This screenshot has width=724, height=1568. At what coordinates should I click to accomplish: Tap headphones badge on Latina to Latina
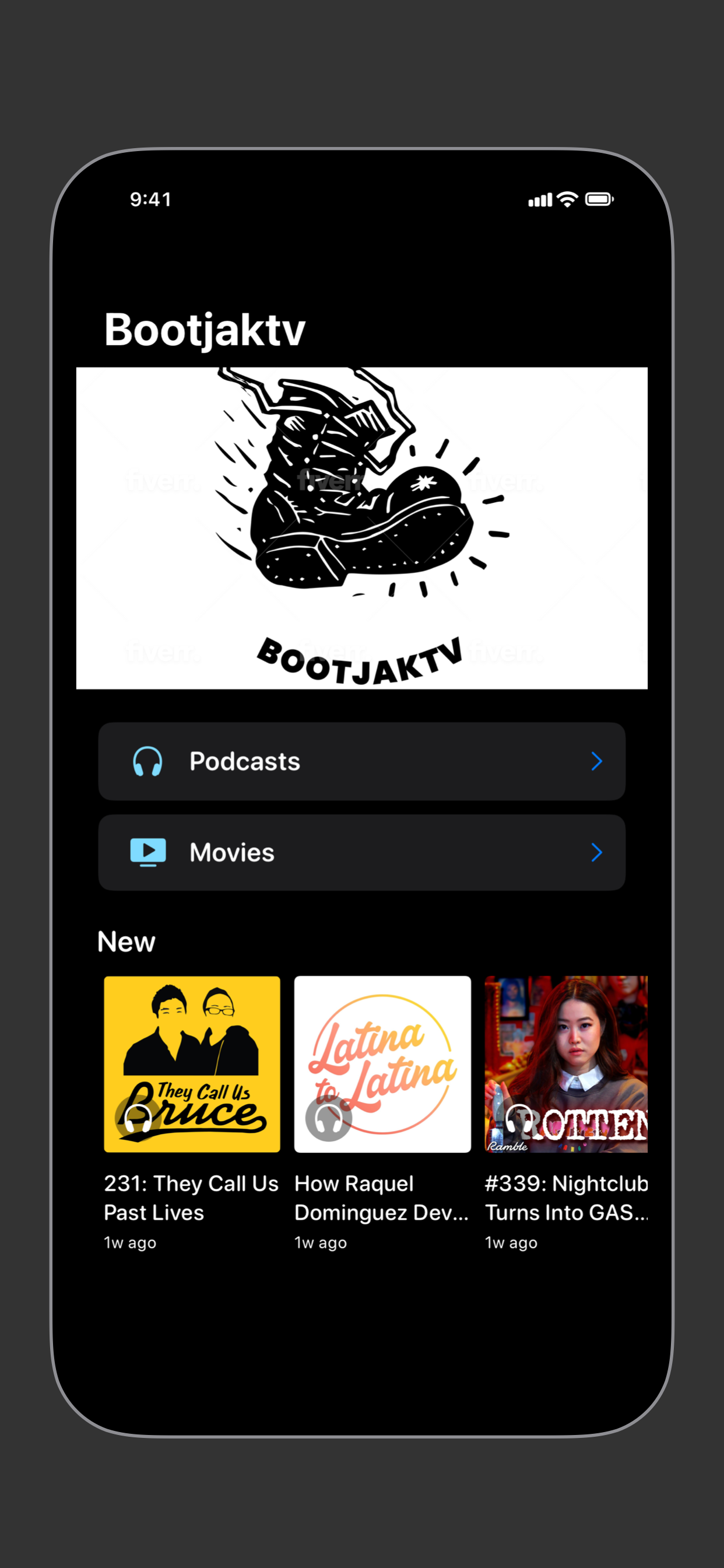coord(329,1118)
